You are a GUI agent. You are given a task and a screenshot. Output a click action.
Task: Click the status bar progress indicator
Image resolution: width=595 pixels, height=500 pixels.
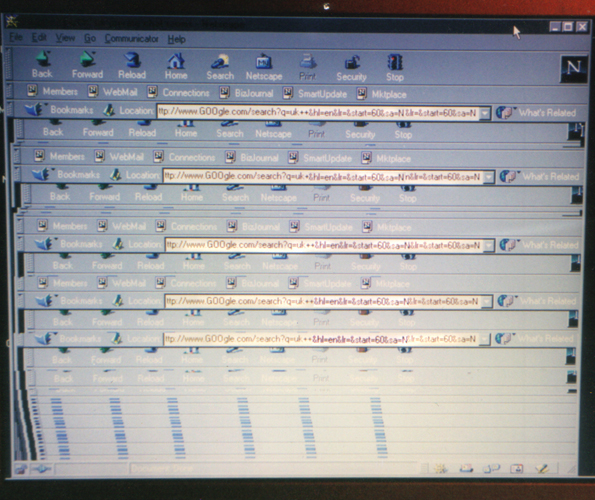pyautogui.click(x=91, y=469)
